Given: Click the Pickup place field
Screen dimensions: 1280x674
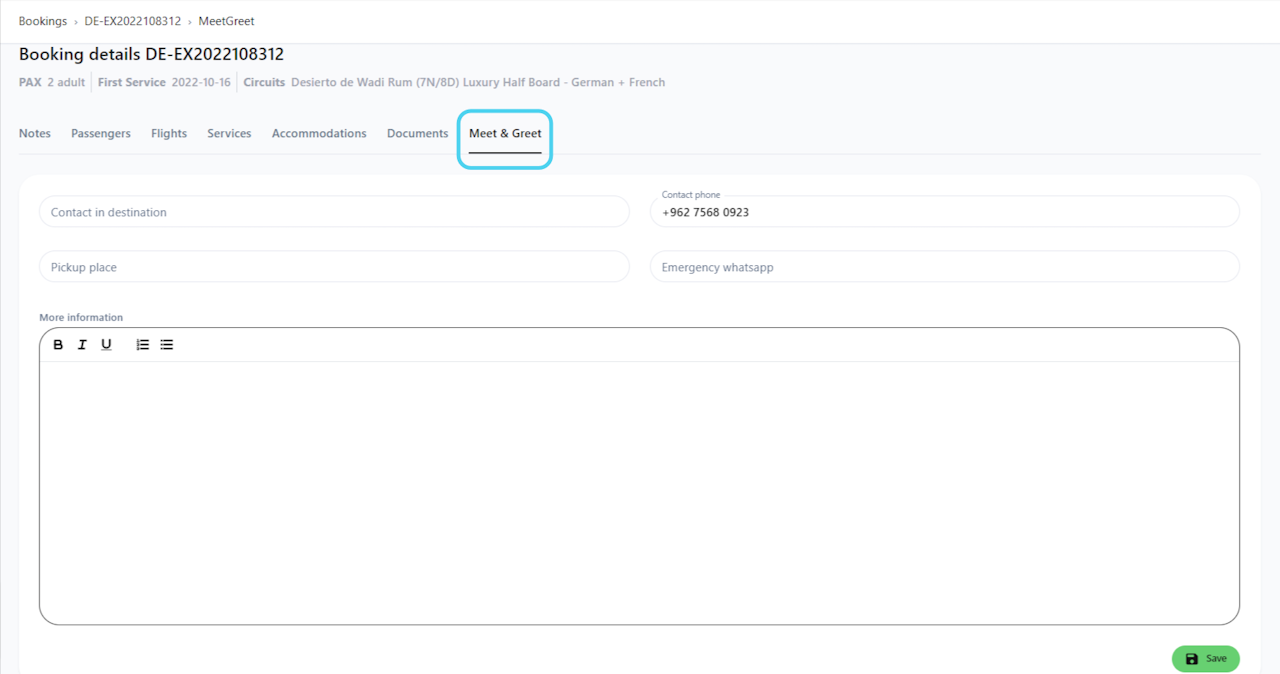Looking at the screenshot, I should tap(334, 267).
